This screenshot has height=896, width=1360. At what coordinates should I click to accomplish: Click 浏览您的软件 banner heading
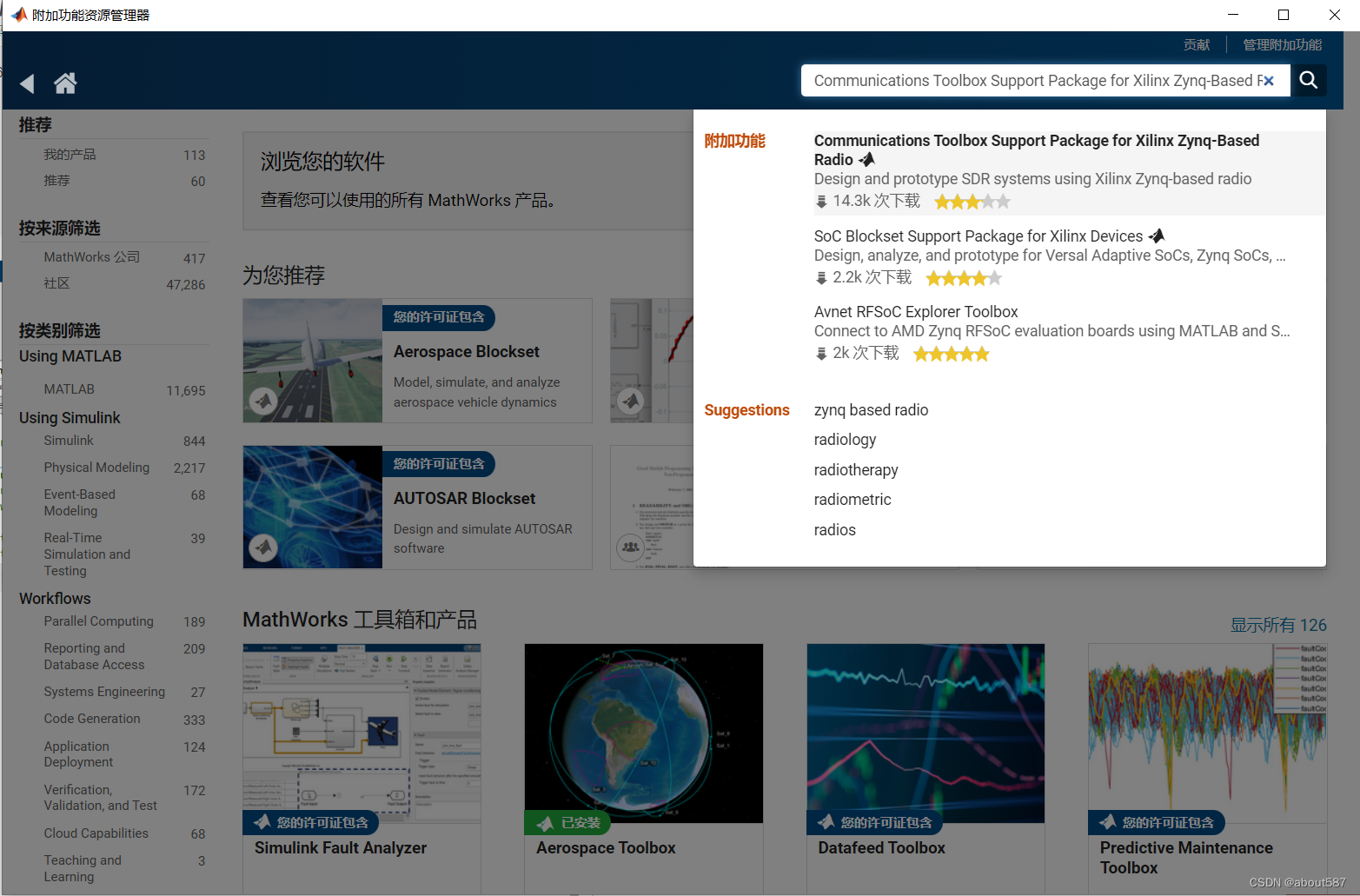[322, 162]
